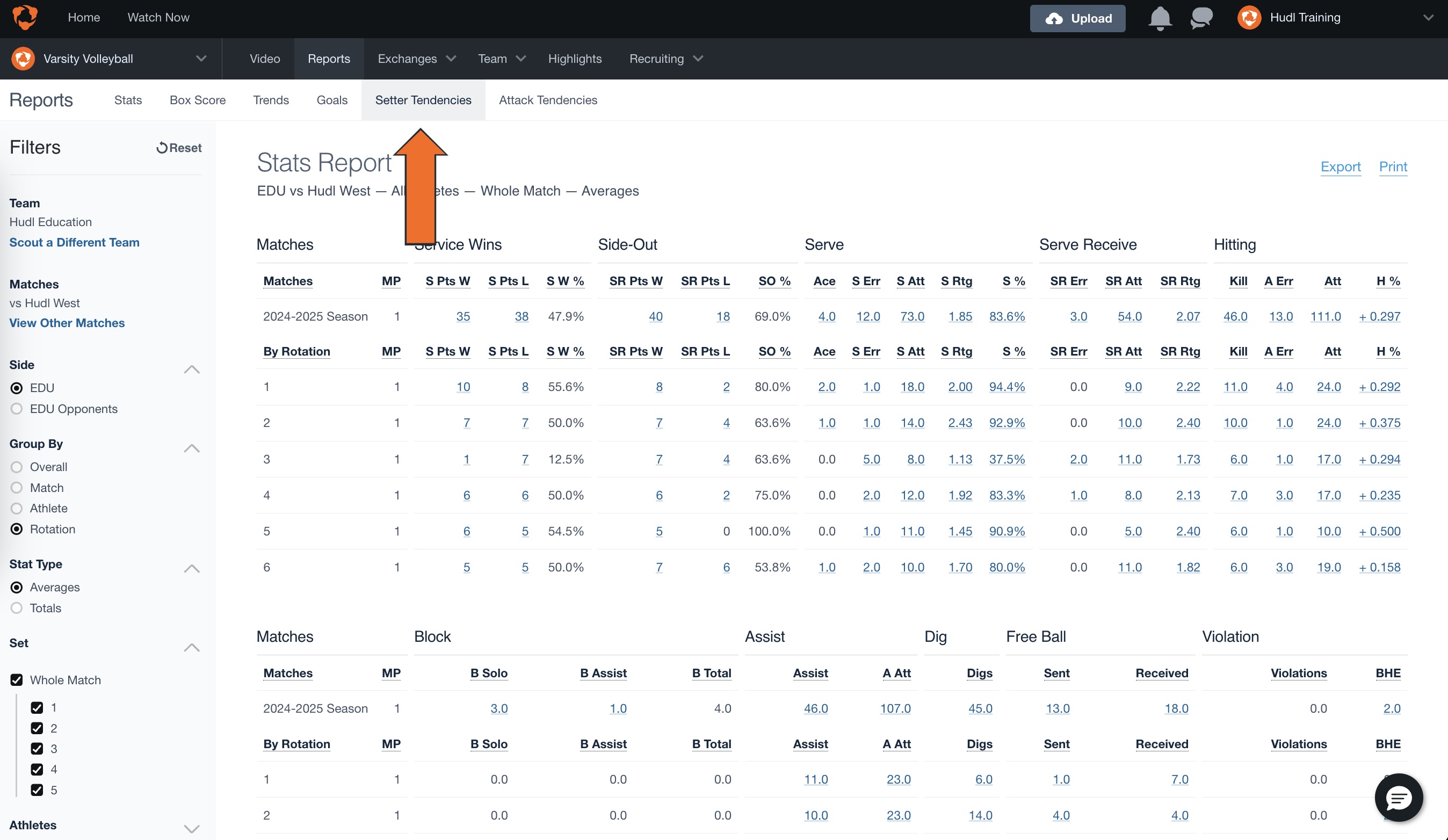This screenshot has height=840, width=1448.
Task: Open Watch Now
Action: click(x=158, y=17)
